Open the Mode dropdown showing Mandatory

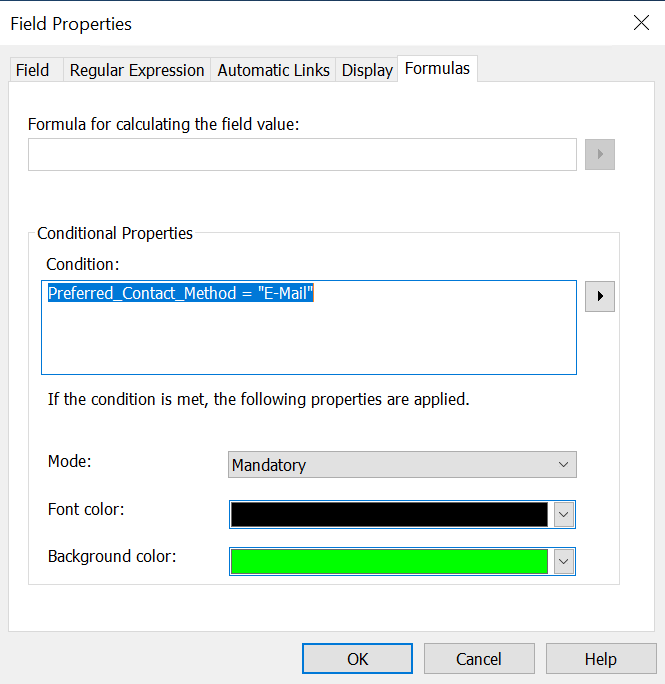point(401,465)
